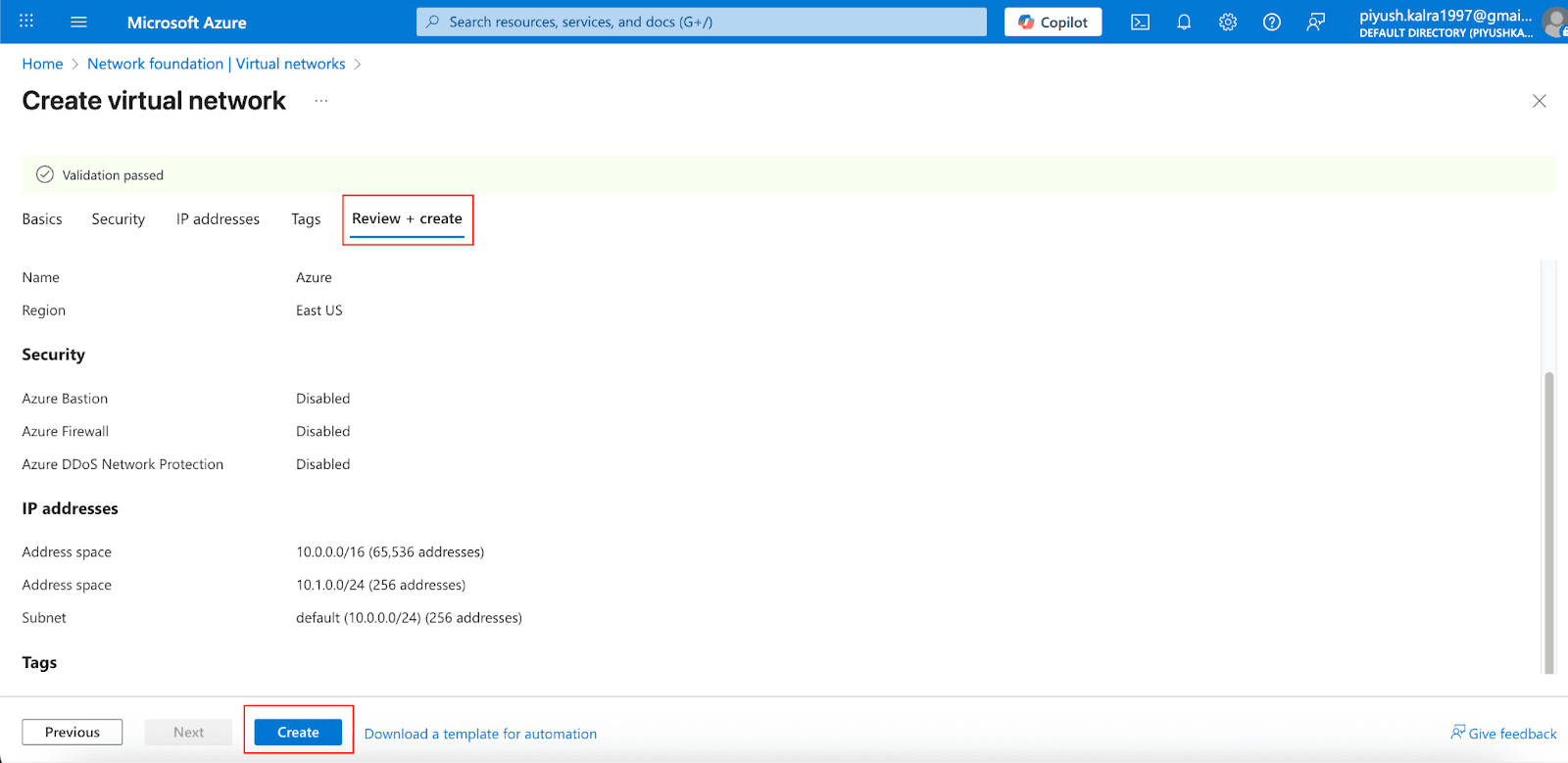
Task: Click the Subnet label
Action: 44,618
